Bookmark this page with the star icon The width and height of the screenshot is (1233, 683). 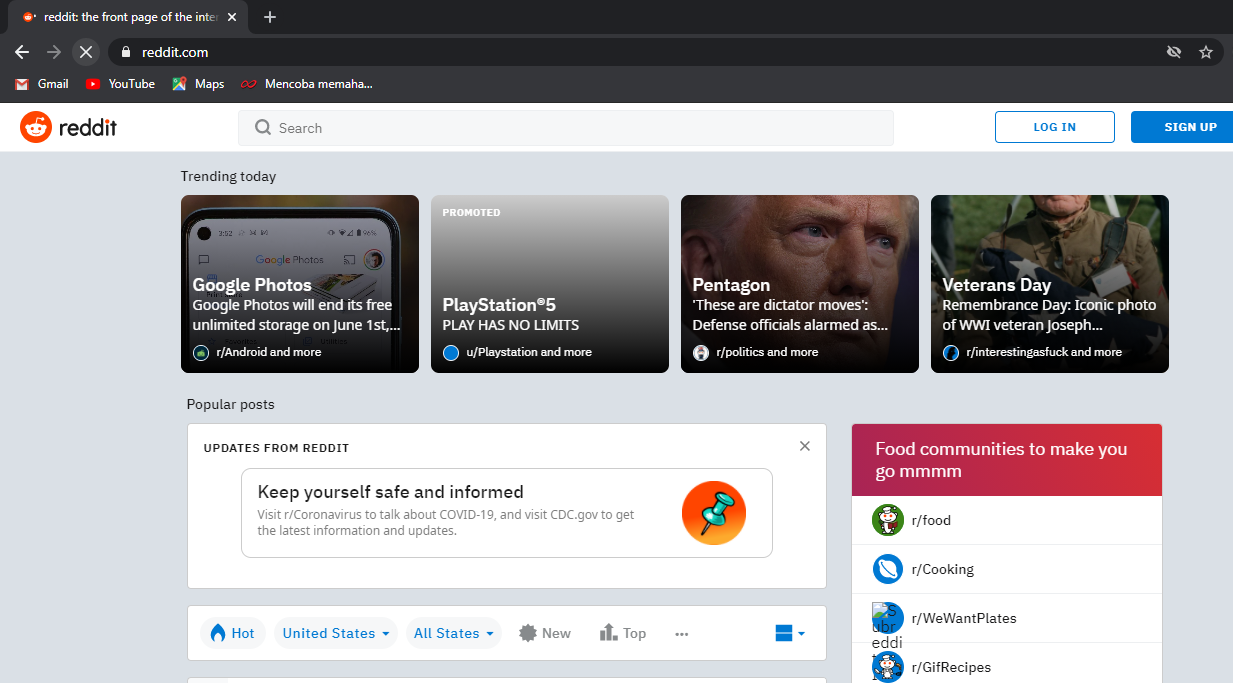(x=1206, y=52)
